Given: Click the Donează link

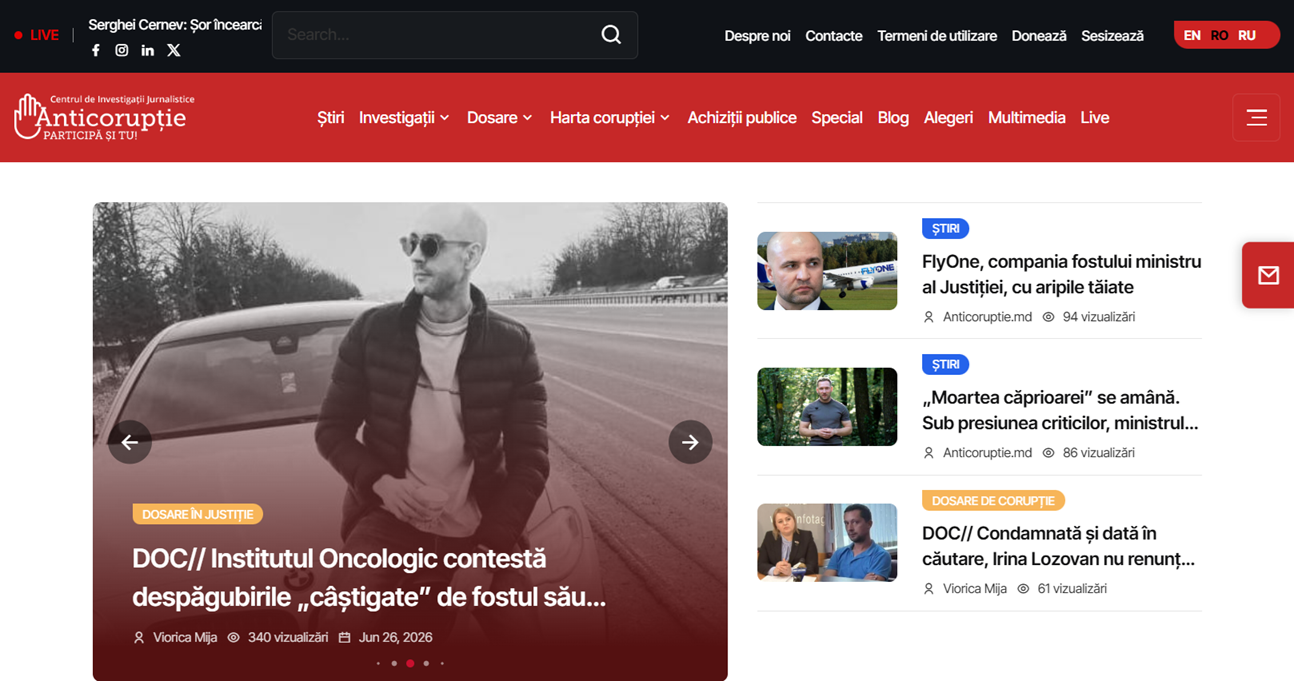Looking at the screenshot, I should coord(1039,36).
